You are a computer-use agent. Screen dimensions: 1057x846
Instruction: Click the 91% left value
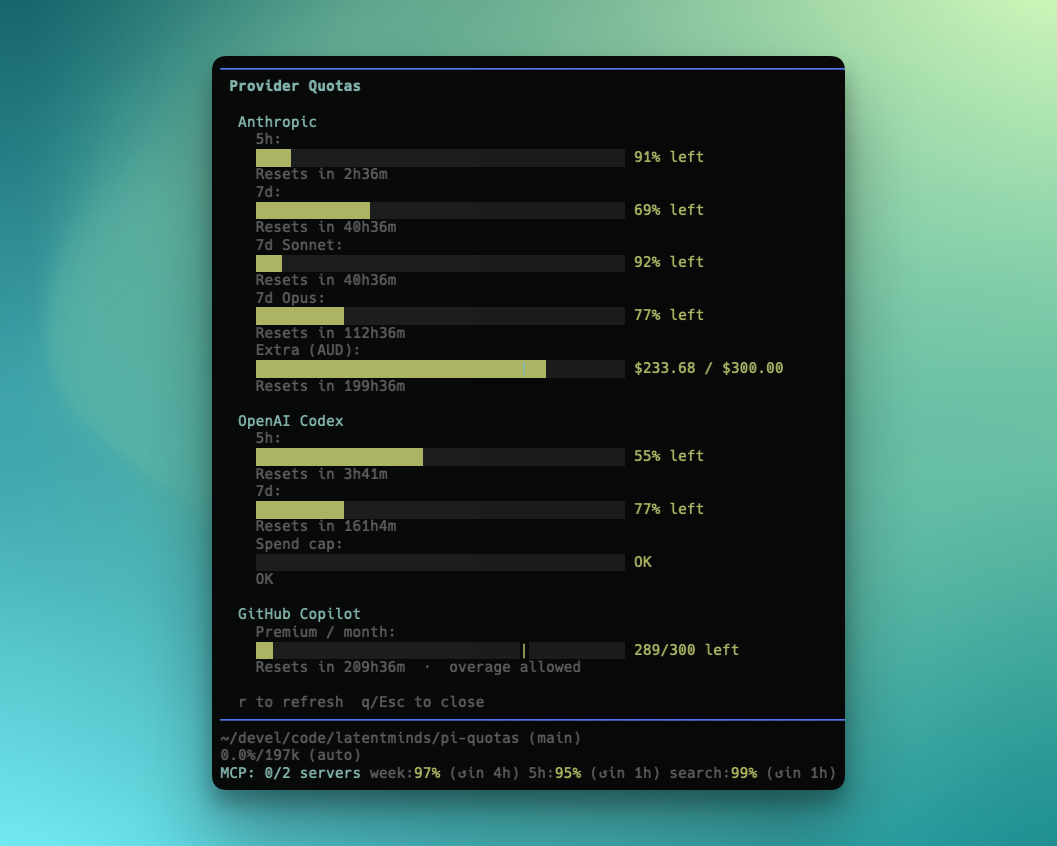click(669, 157)
